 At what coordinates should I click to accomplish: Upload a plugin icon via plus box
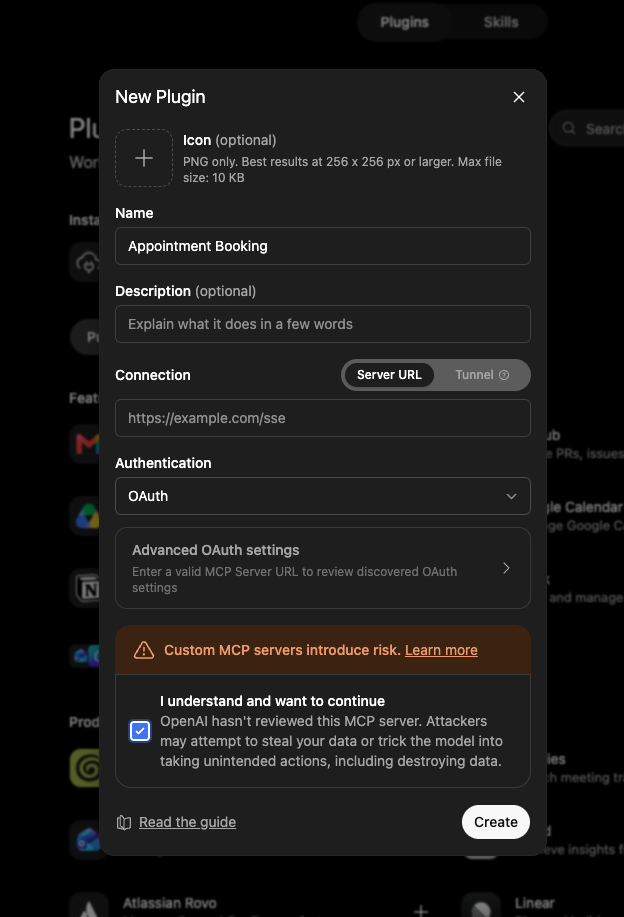tap(144, 158)
